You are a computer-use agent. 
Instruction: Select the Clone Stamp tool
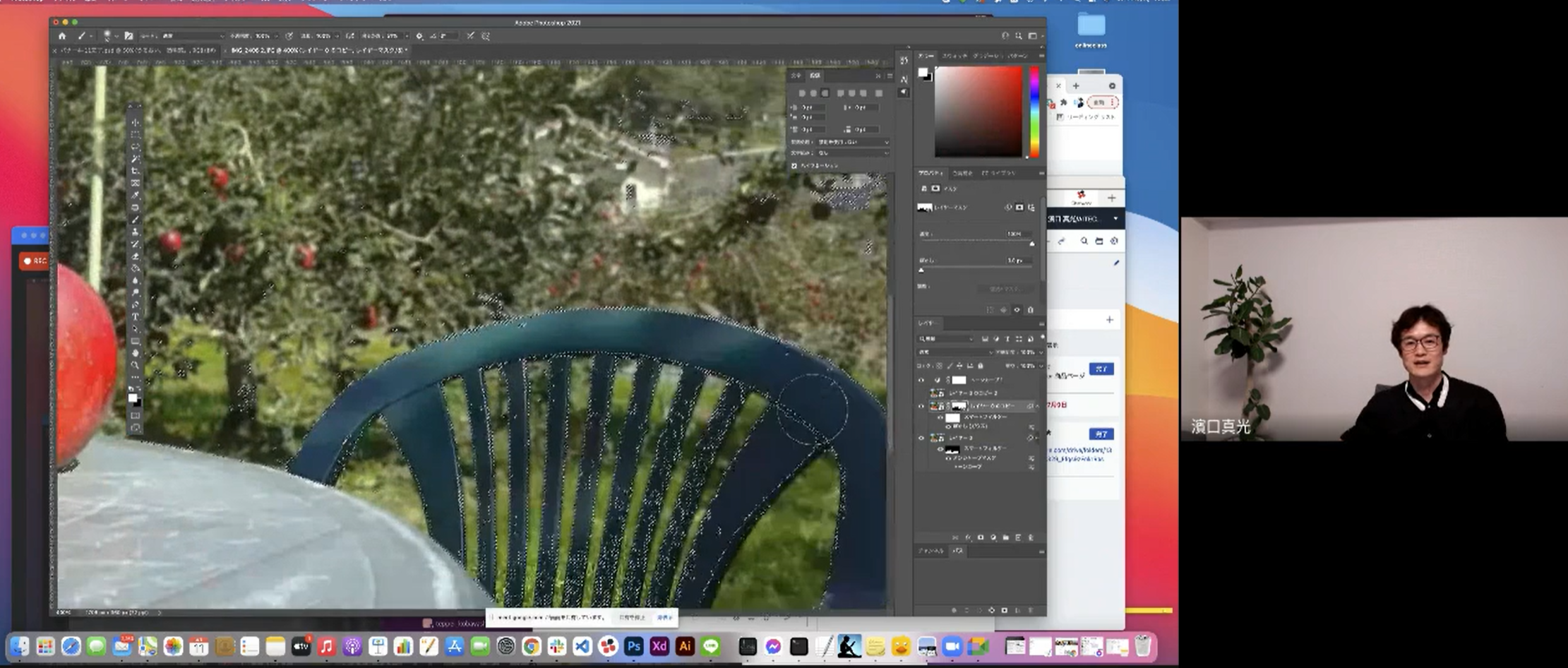[x=136, y=232]
